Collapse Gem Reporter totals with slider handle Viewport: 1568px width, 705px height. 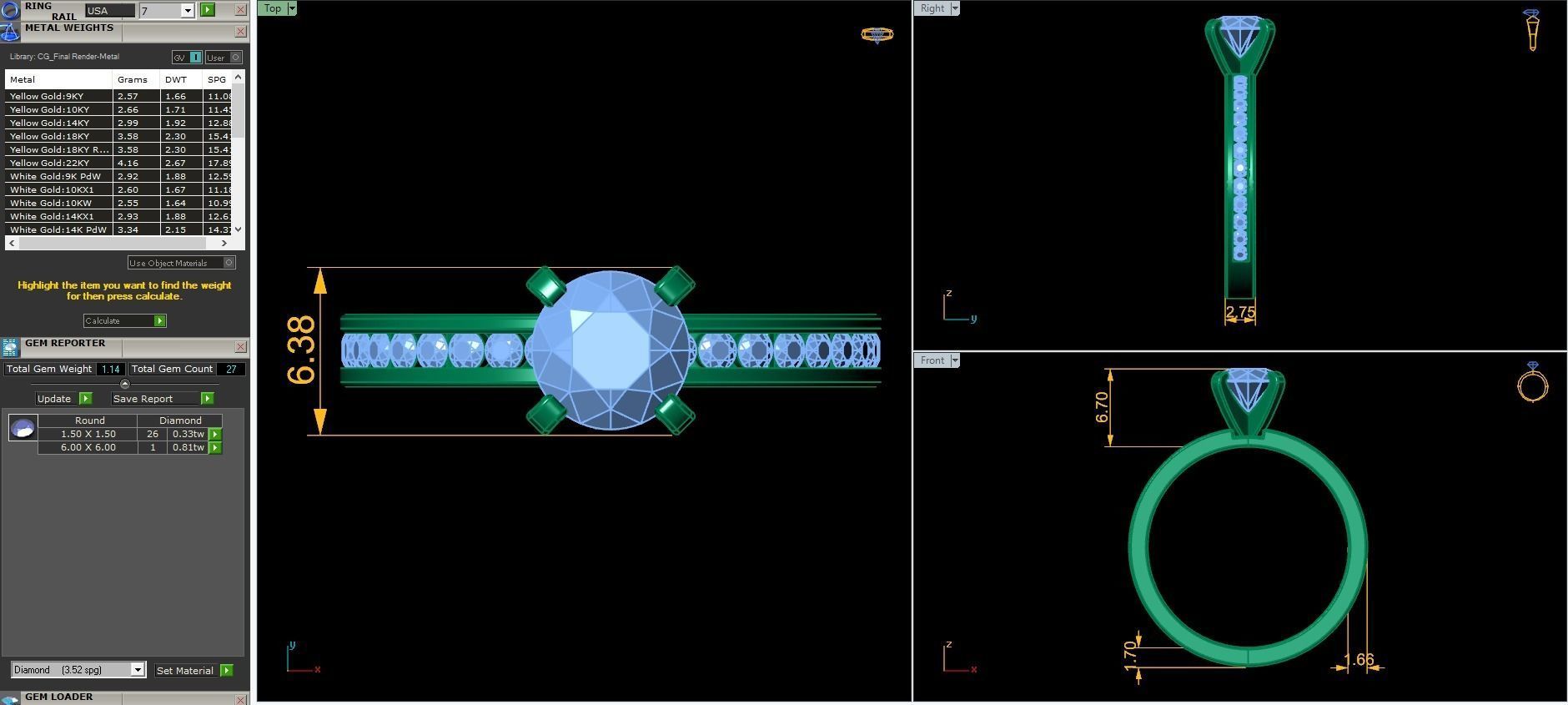click(125, 384)
